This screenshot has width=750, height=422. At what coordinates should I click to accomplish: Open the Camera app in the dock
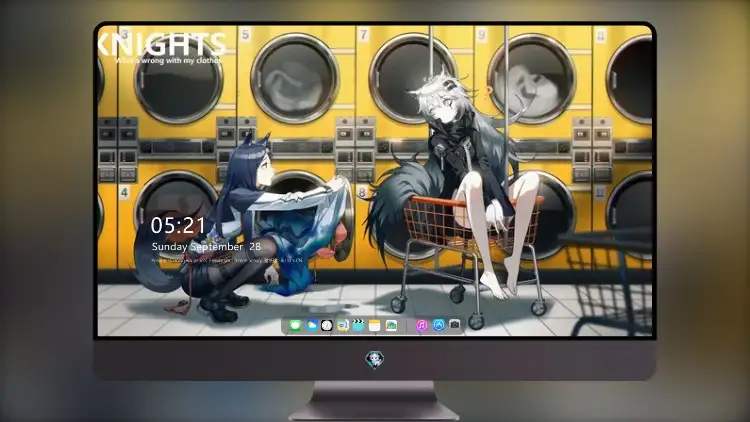(x=455, y=325)
